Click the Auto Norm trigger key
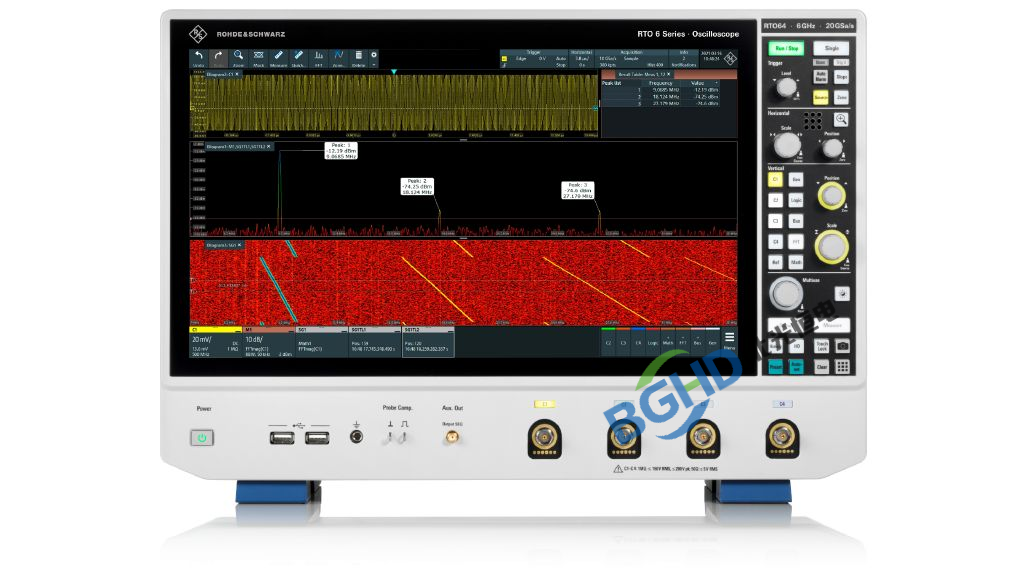 click(x=820, y=77)
